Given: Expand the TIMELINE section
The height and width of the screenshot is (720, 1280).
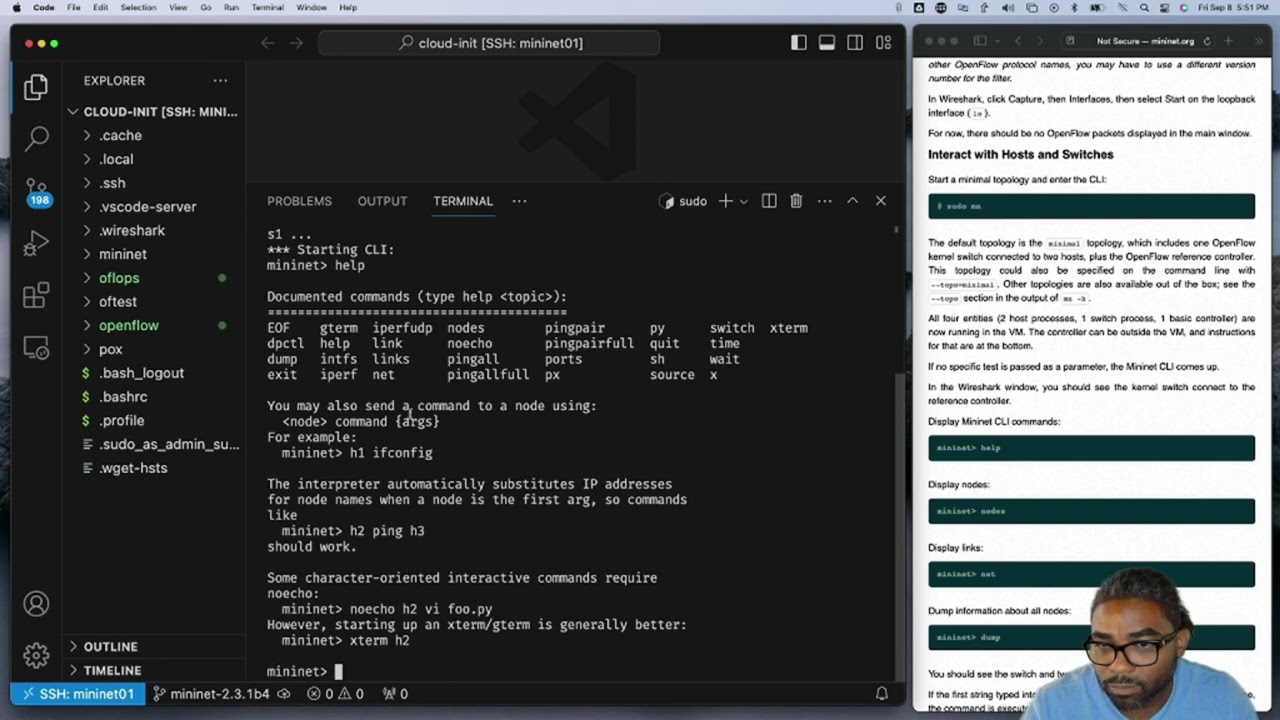Looking at the screenshot, I should tap(155, 670).
